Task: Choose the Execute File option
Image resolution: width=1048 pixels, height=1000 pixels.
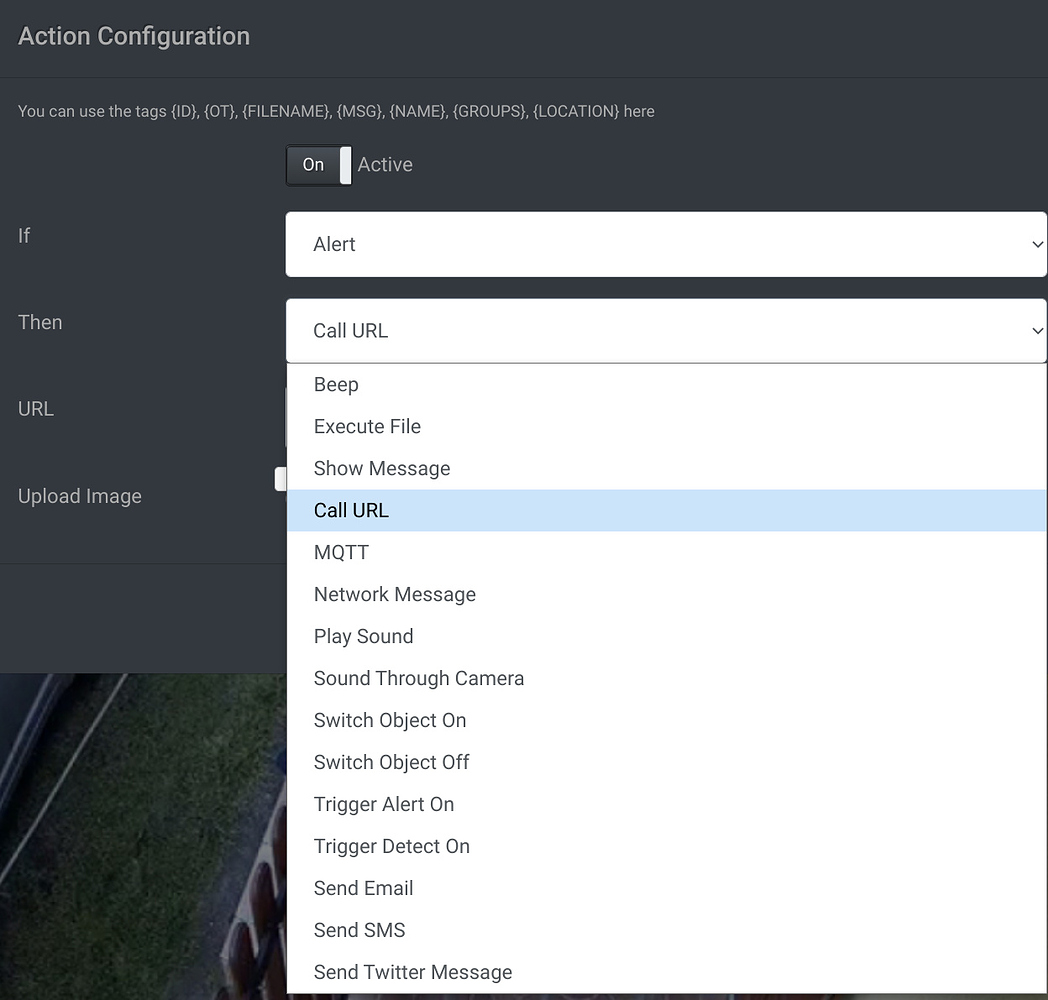Action: [367, 427]
